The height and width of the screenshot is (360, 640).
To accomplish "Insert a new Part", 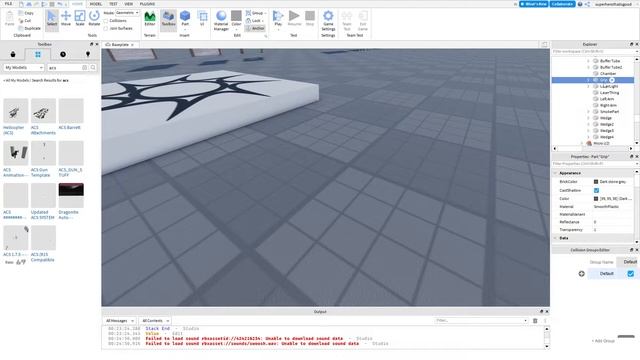I will pos(185,20).
